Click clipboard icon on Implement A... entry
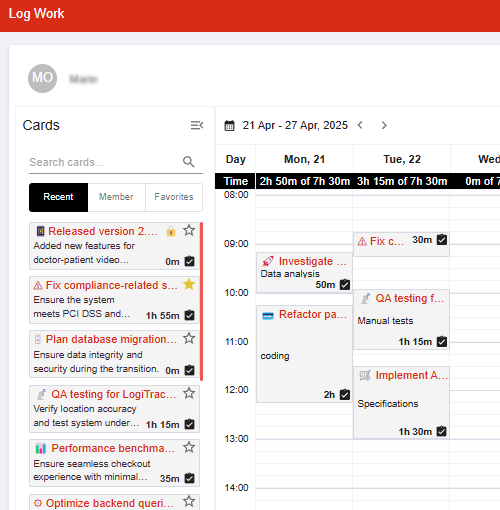This screenshot has width=500, height=510. tap(442, 431)
